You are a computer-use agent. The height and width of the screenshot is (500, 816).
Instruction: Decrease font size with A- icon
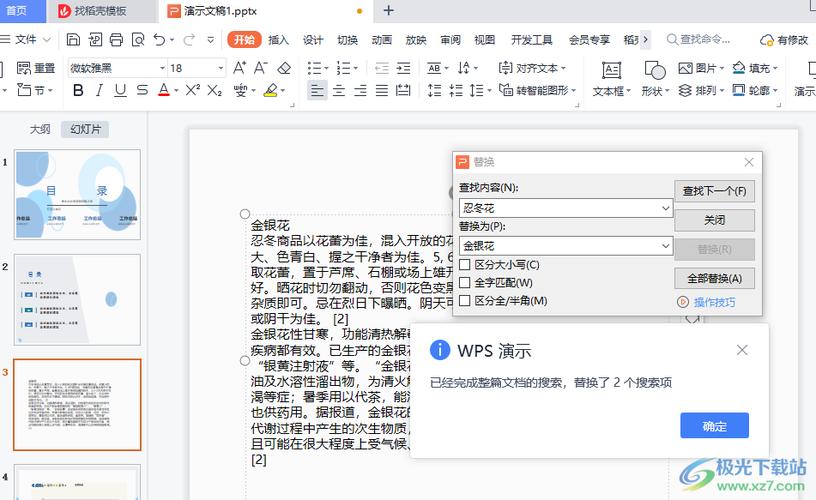pos(260,68)
